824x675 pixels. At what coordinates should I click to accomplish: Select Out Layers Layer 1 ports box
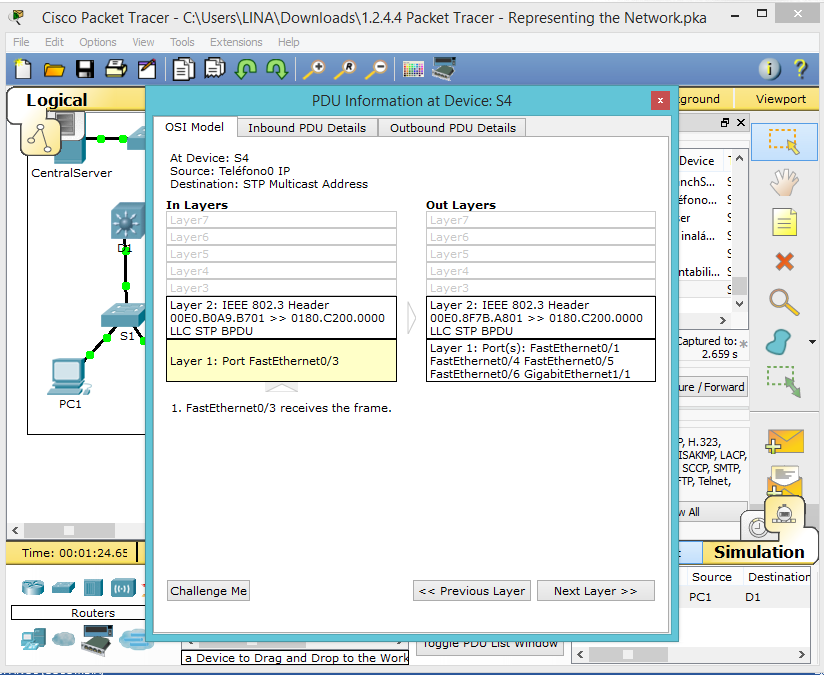pyautogui.click(x=541, y=361)
